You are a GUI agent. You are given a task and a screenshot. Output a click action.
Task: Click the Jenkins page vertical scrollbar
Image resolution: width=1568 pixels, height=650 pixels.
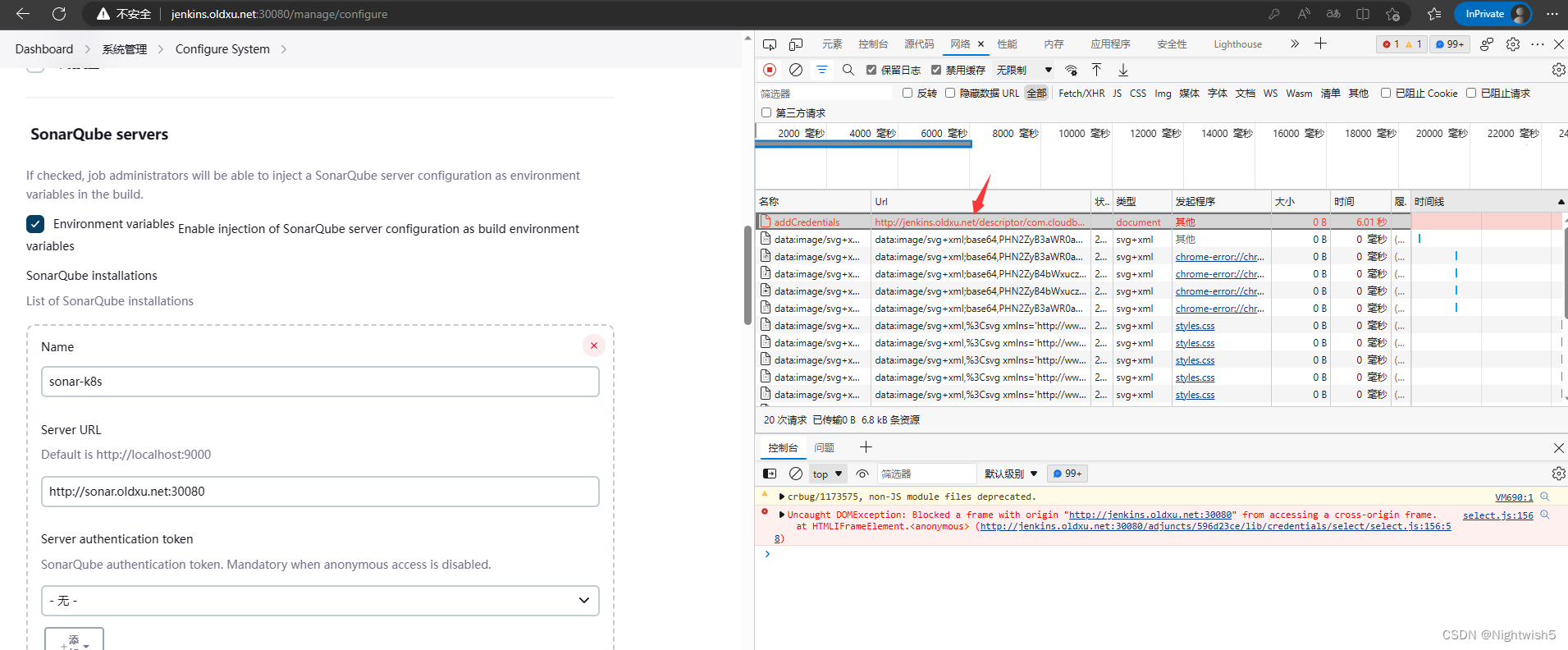[x=747, y=275]
